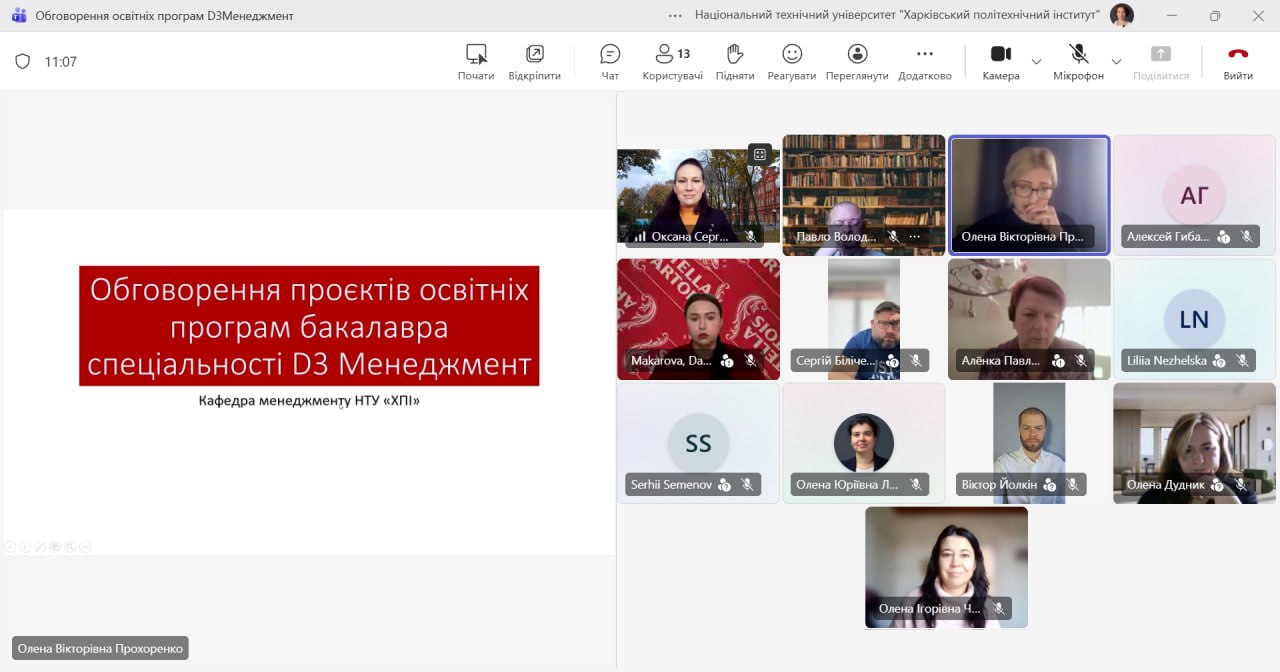The image size is (1280, 672).
Task: Unmute the Мікрофон
Action: click(1078, 61)
